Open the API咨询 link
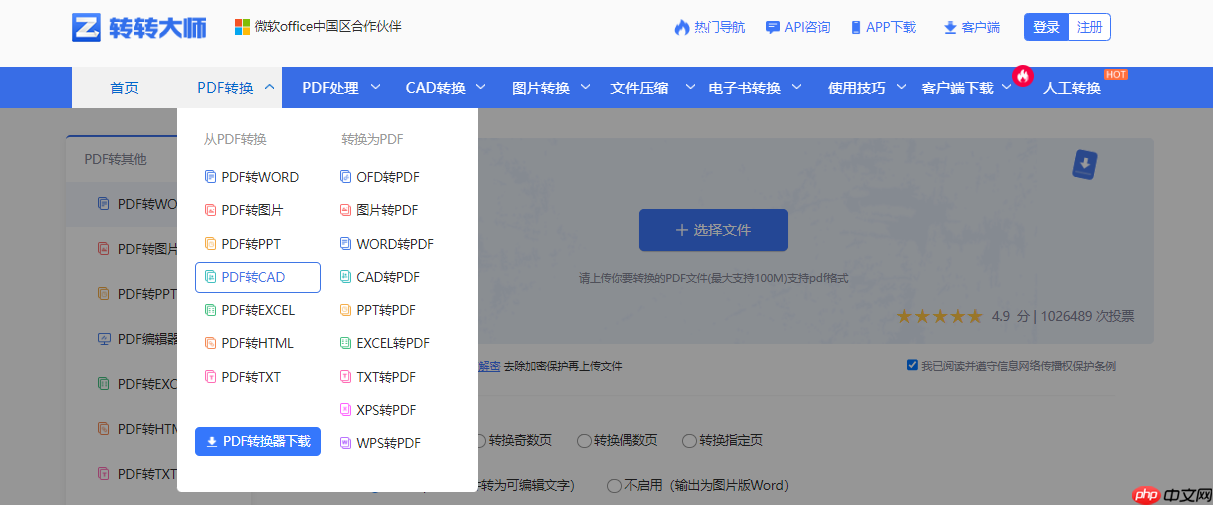Image resolution: width=1213 pixels, height=505 pixels. pyautogui.click(x=807, y=28)
